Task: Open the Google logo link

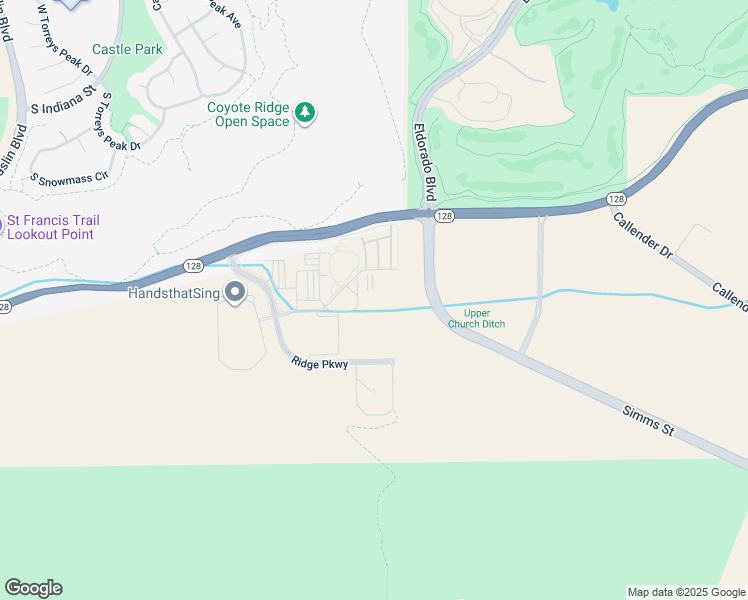Action: pos(33,588)
